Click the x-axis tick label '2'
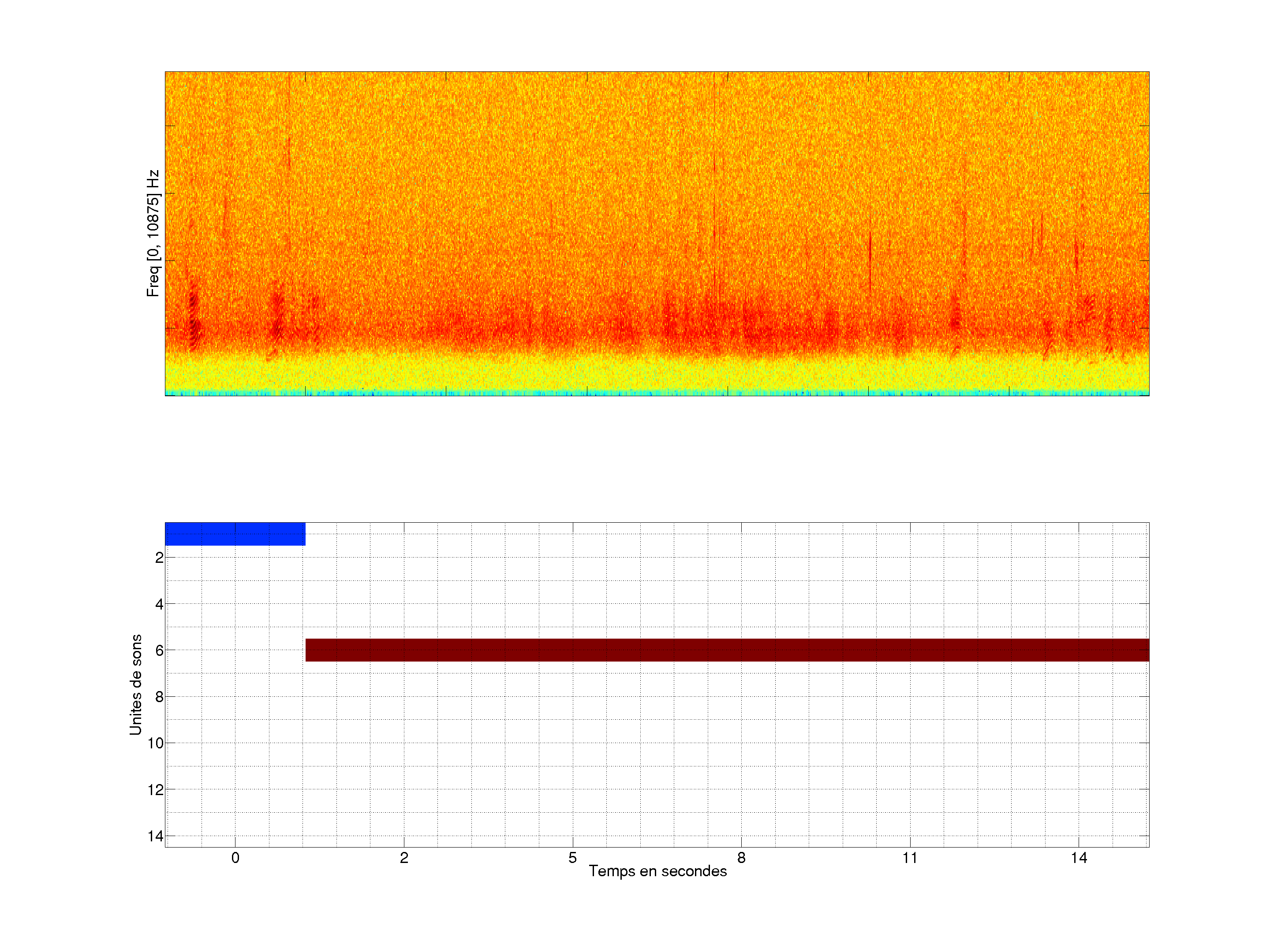 pyautogui.click(x=404, y=858)
